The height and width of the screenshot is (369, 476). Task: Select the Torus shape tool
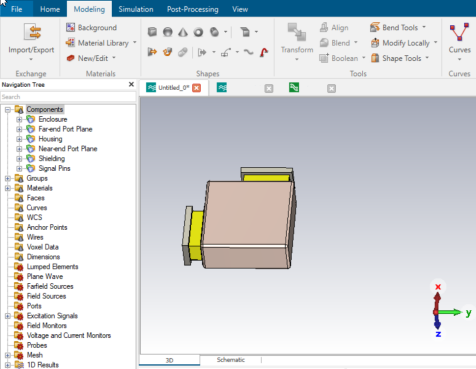pyautogui.click(x=198, y=32)
